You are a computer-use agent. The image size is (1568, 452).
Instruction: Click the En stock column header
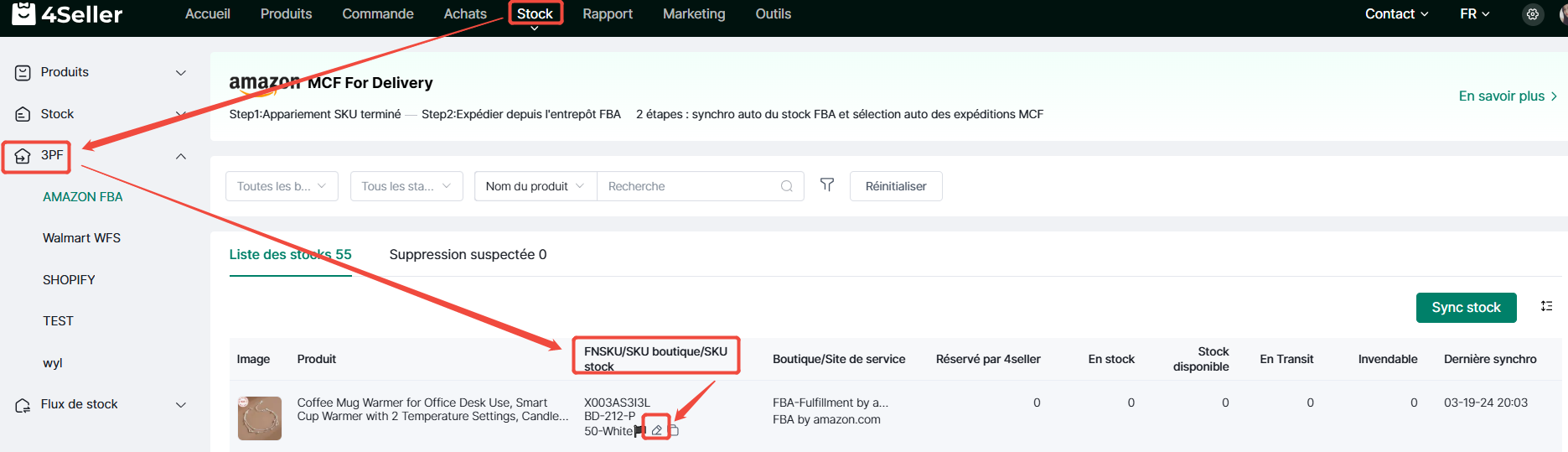click(1111, 360)
